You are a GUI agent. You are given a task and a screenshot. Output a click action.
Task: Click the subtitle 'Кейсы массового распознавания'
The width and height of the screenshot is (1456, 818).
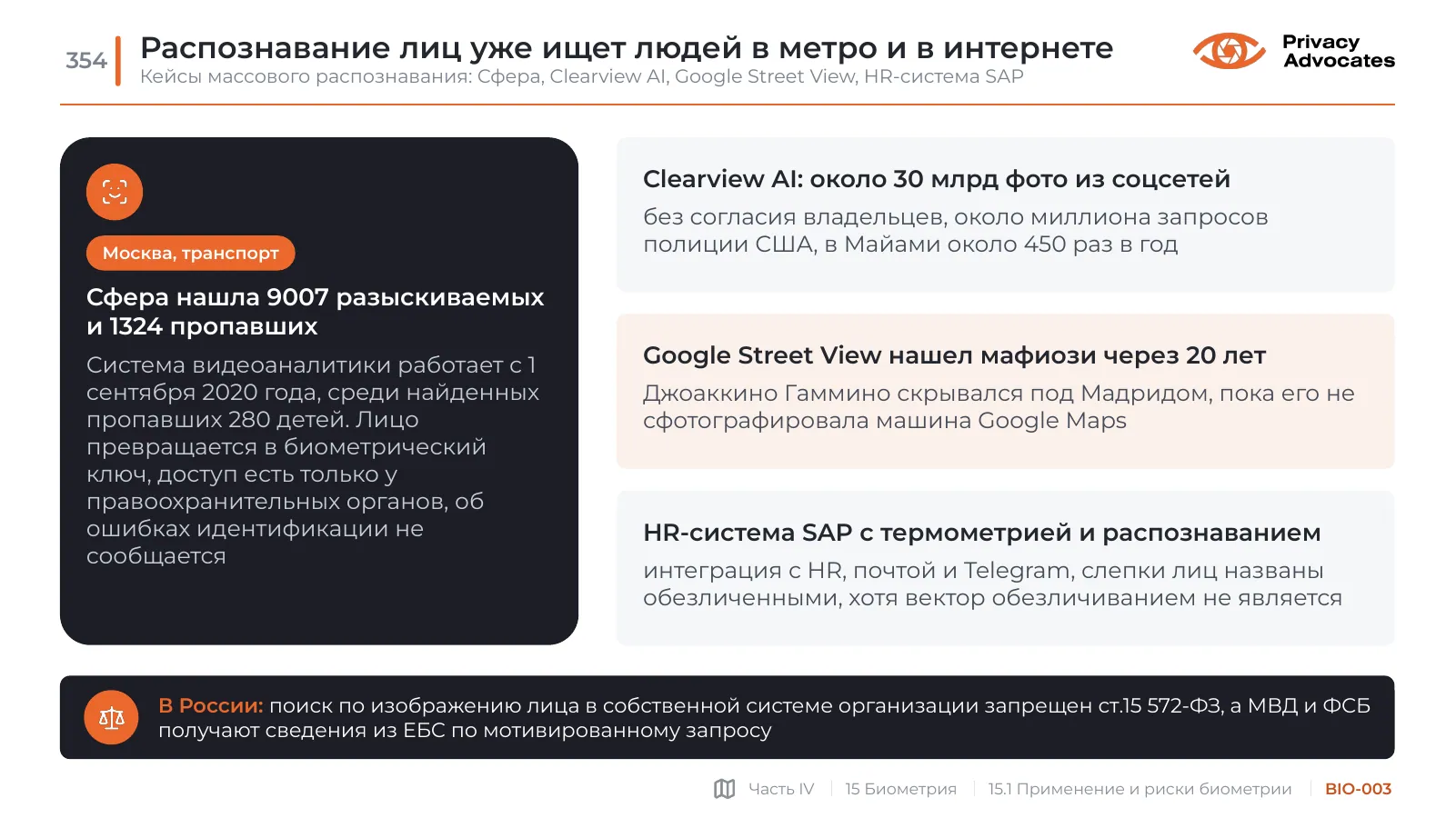pyautogui.click(x=582, y=76)
